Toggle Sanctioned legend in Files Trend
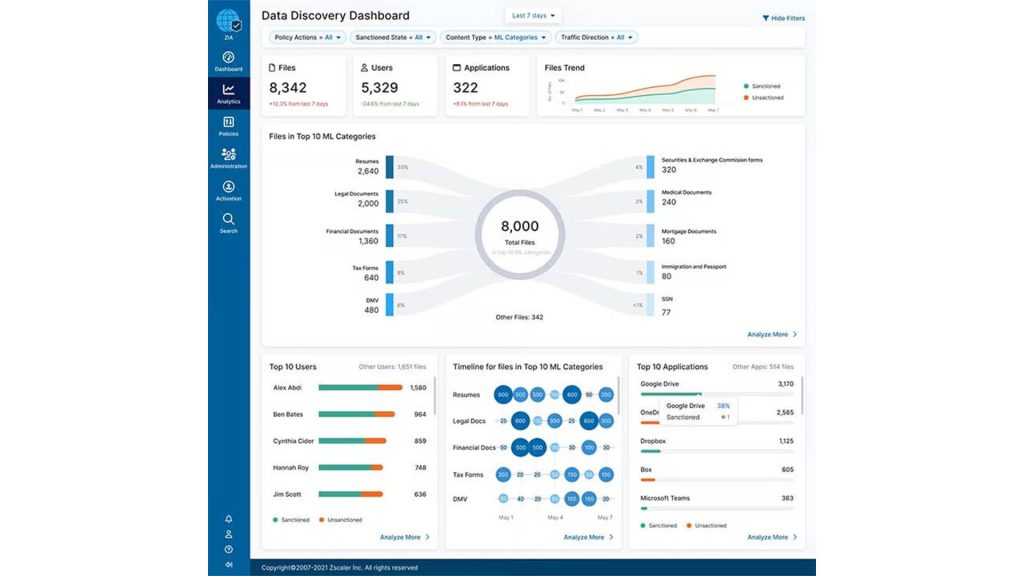 (761, 86)
